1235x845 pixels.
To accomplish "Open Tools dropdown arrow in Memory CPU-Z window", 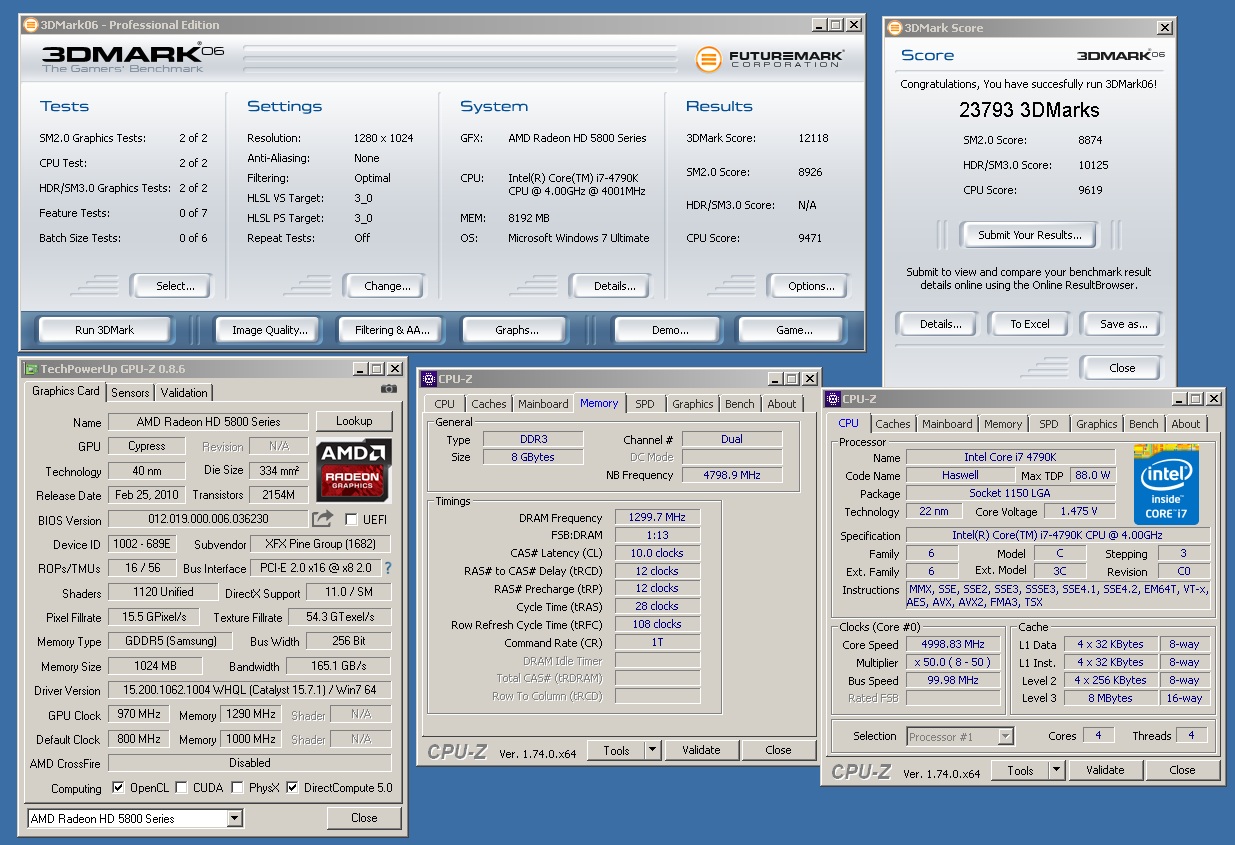I will [x=652, y=750].
